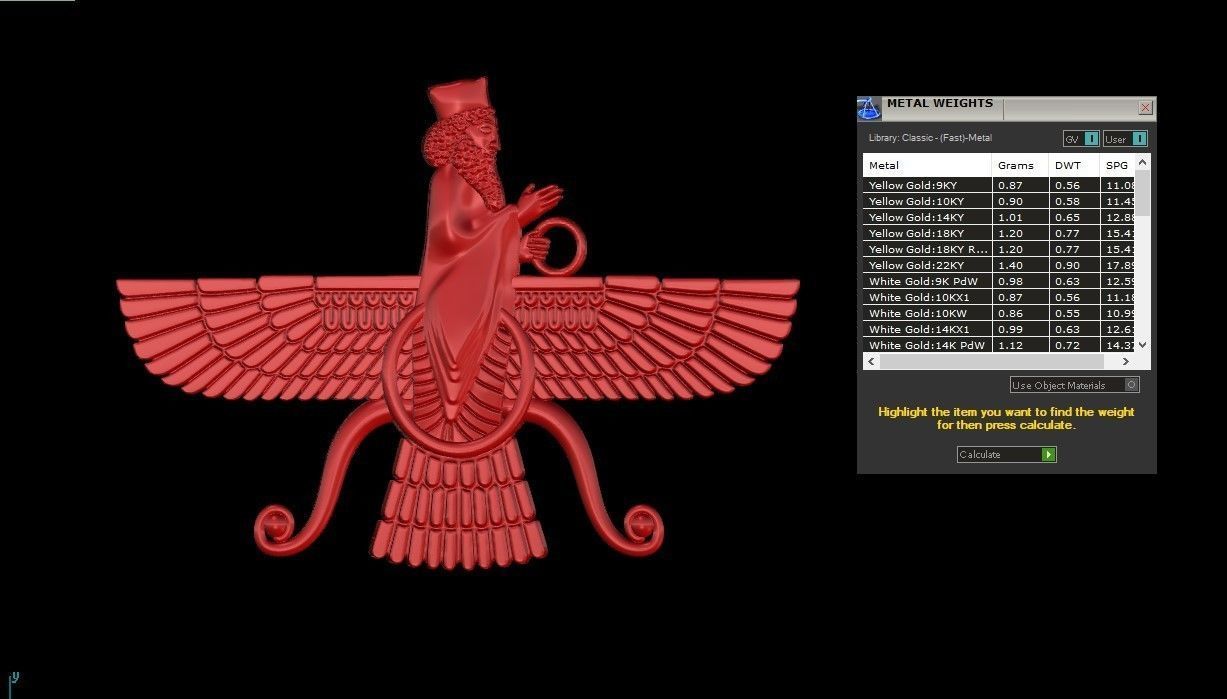This screenshot has height=699, width=1227.
Task: Toggle the User library switch
Action: tap(1125, 139)
